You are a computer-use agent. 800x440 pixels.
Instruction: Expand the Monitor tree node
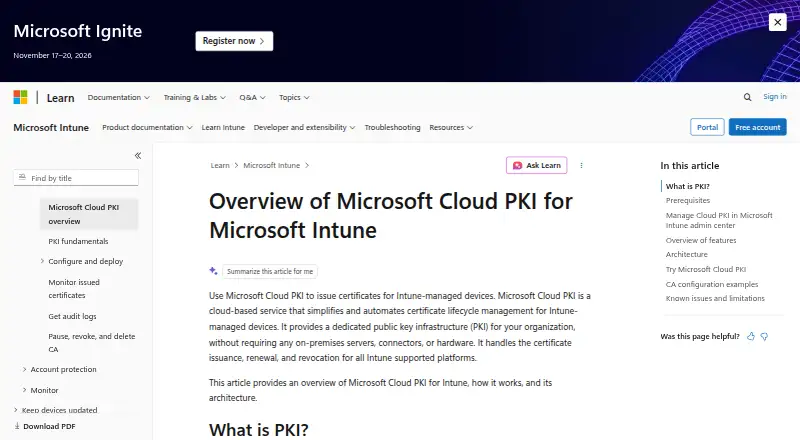pos(24,390)
